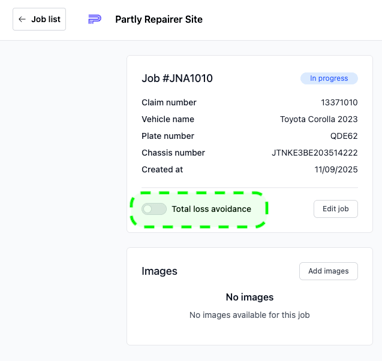Screen dimensions: 382x361
Task: Click the Images section heading
Action: (x=159, y=271)
